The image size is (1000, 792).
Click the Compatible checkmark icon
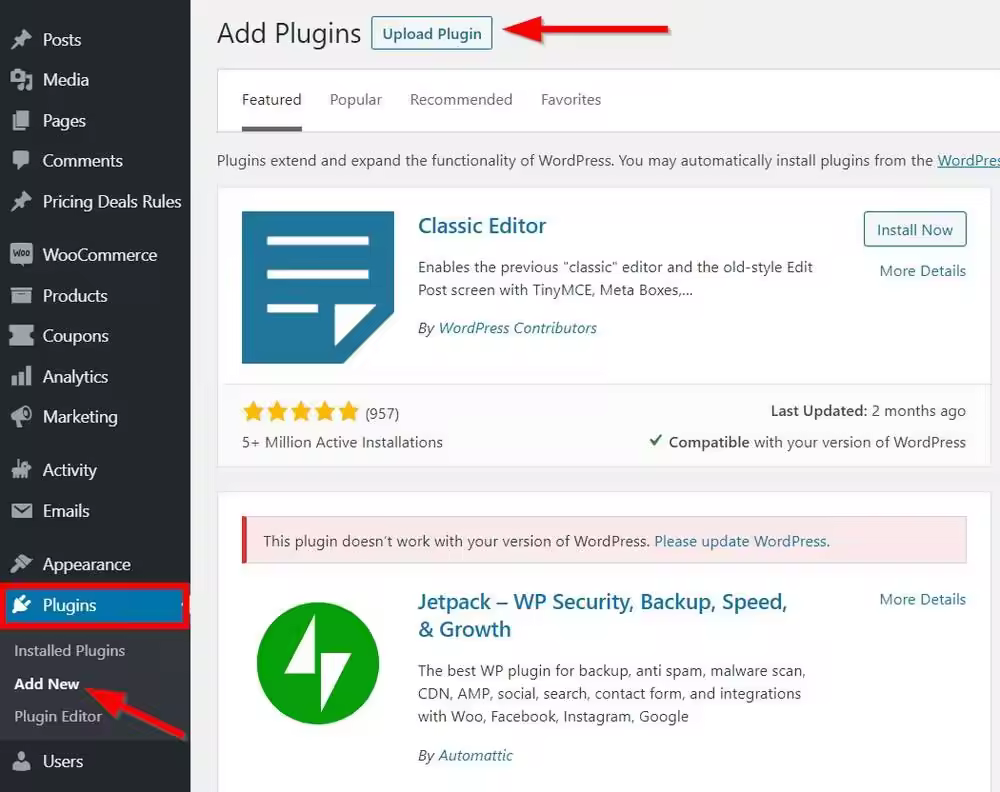[x=655, y=441]
